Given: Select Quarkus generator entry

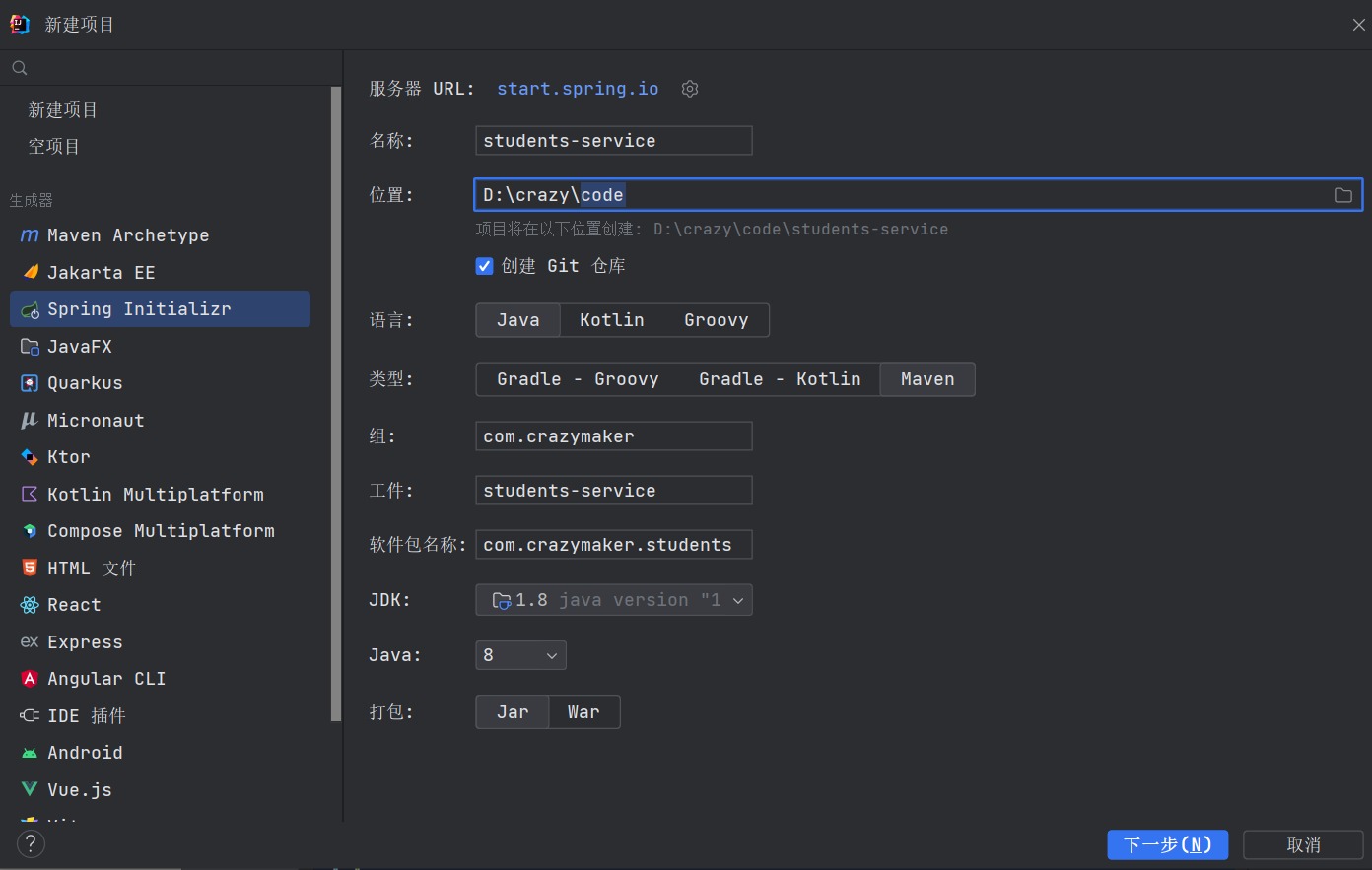Looking at the screenshot, I should 160,383.
